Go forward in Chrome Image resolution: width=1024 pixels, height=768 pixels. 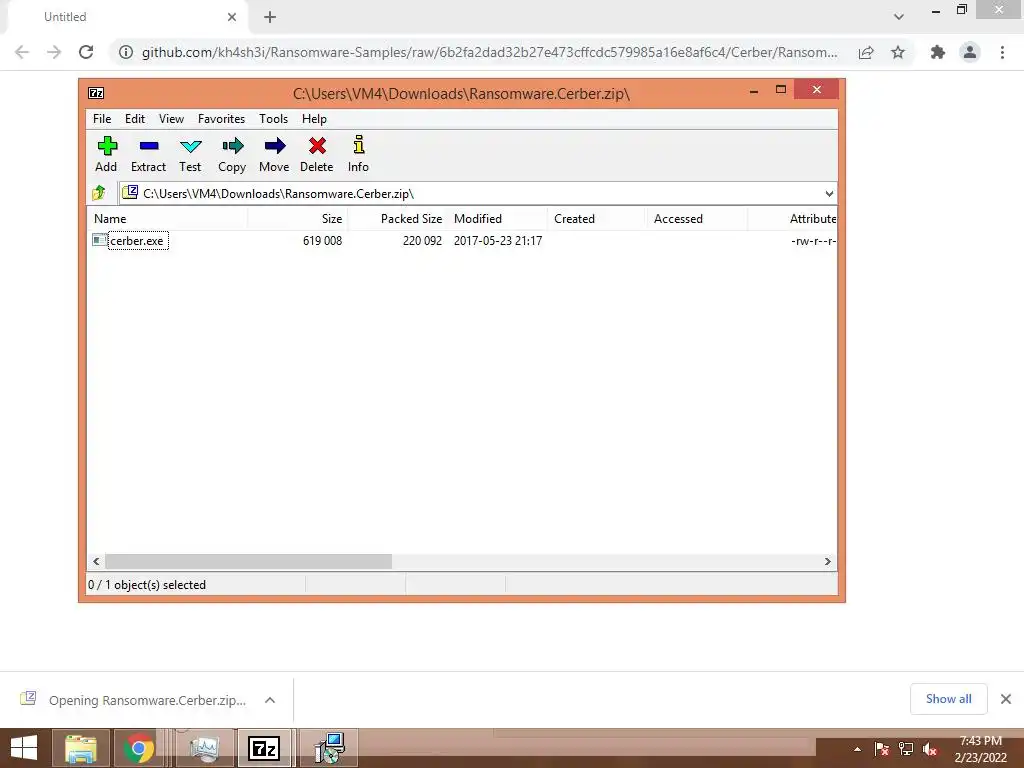point(54,52)
